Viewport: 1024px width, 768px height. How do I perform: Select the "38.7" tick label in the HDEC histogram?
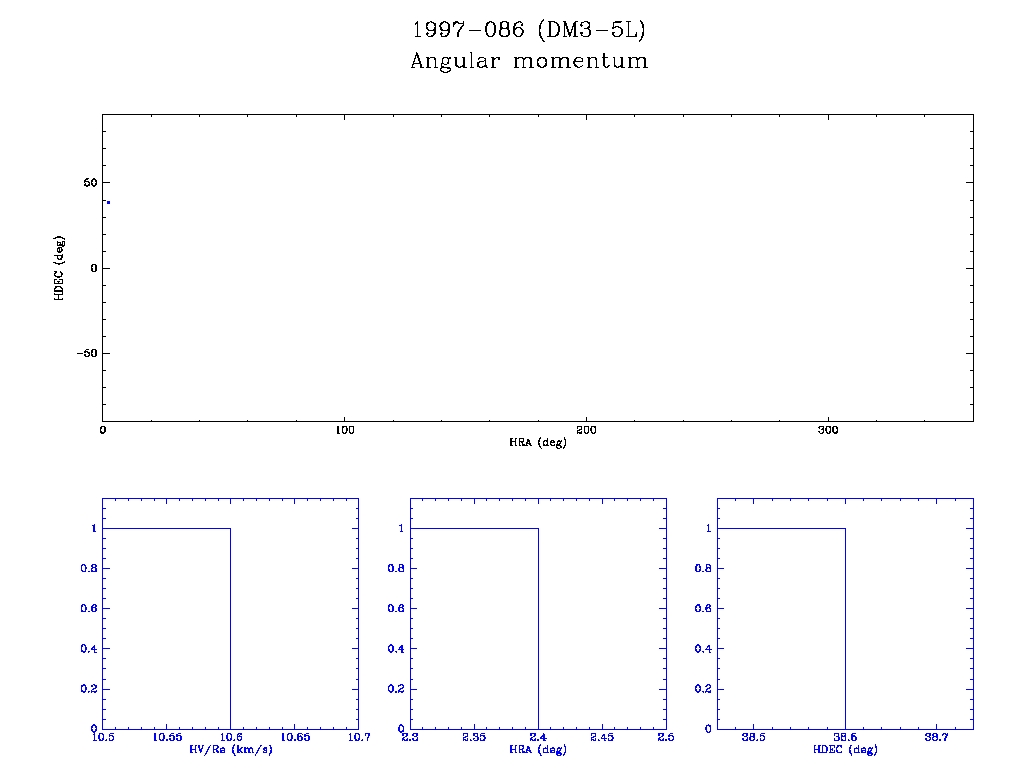(936, 737)
